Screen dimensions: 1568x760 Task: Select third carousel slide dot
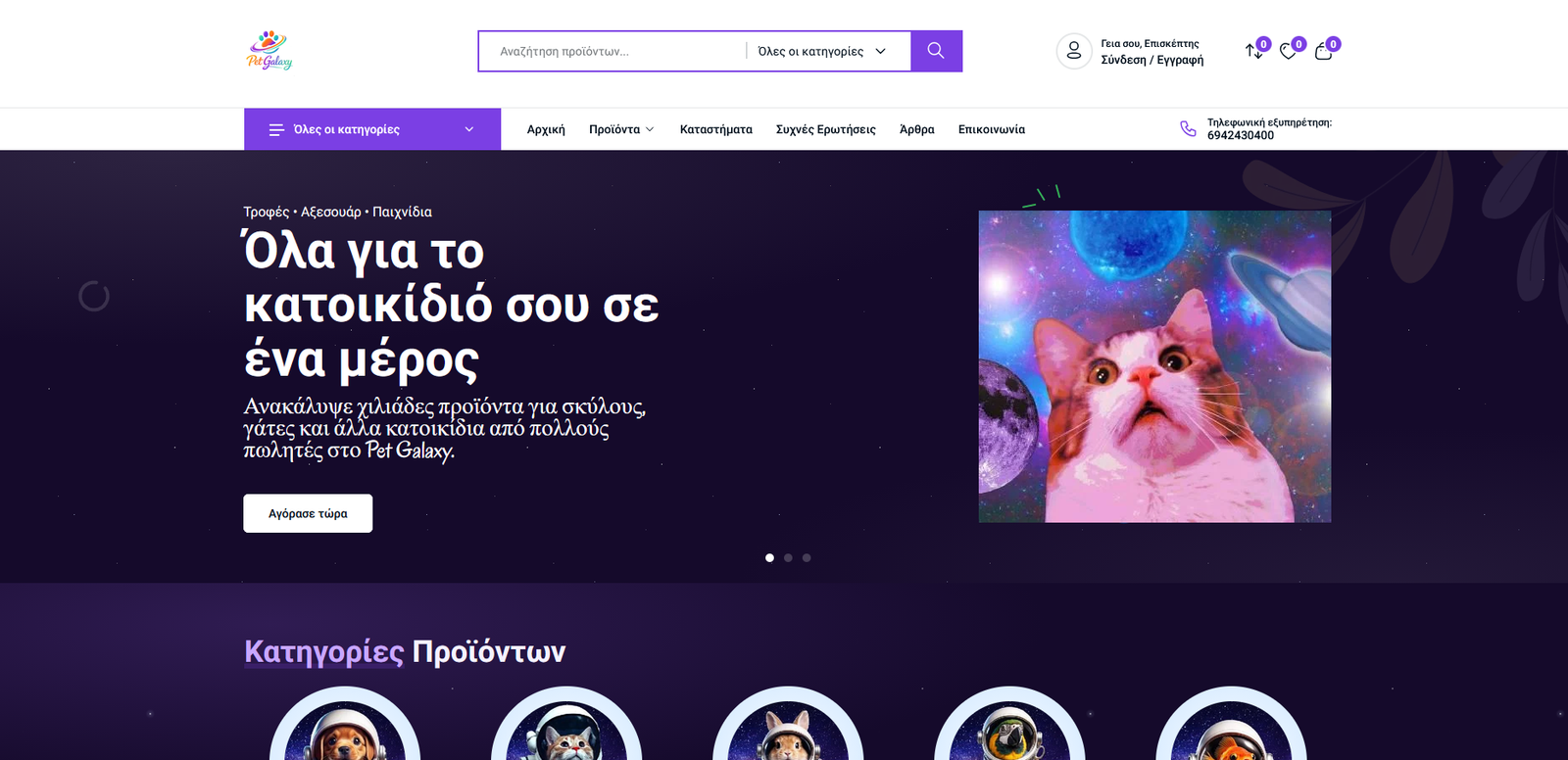coord(807,558)
